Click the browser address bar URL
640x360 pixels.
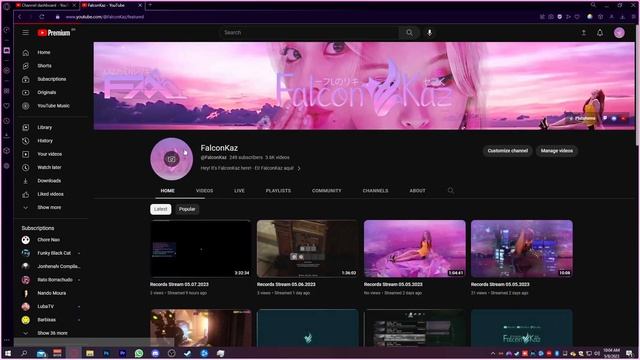coord(105,17)
